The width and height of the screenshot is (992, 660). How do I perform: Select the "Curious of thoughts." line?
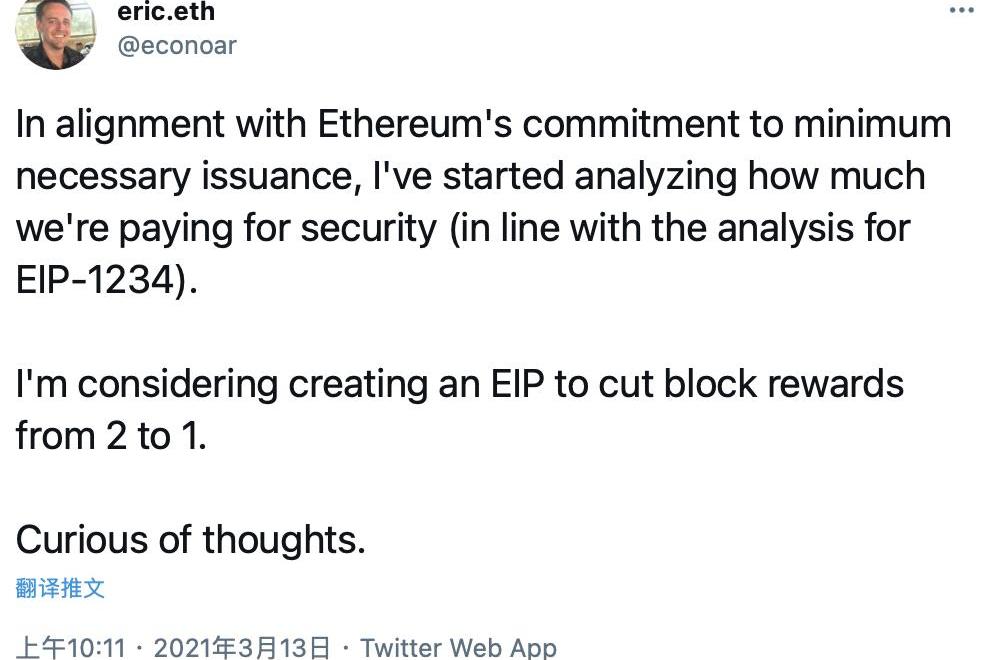click(190, 540)
